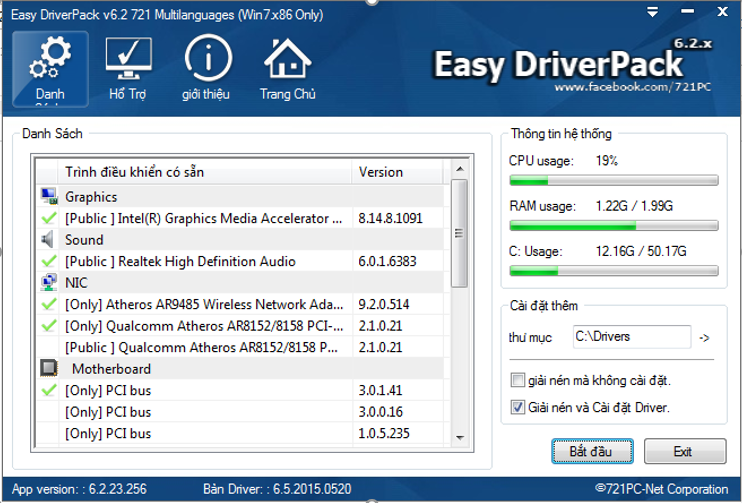Select the Sound category row
742x503 pixels.
[240, 239]
